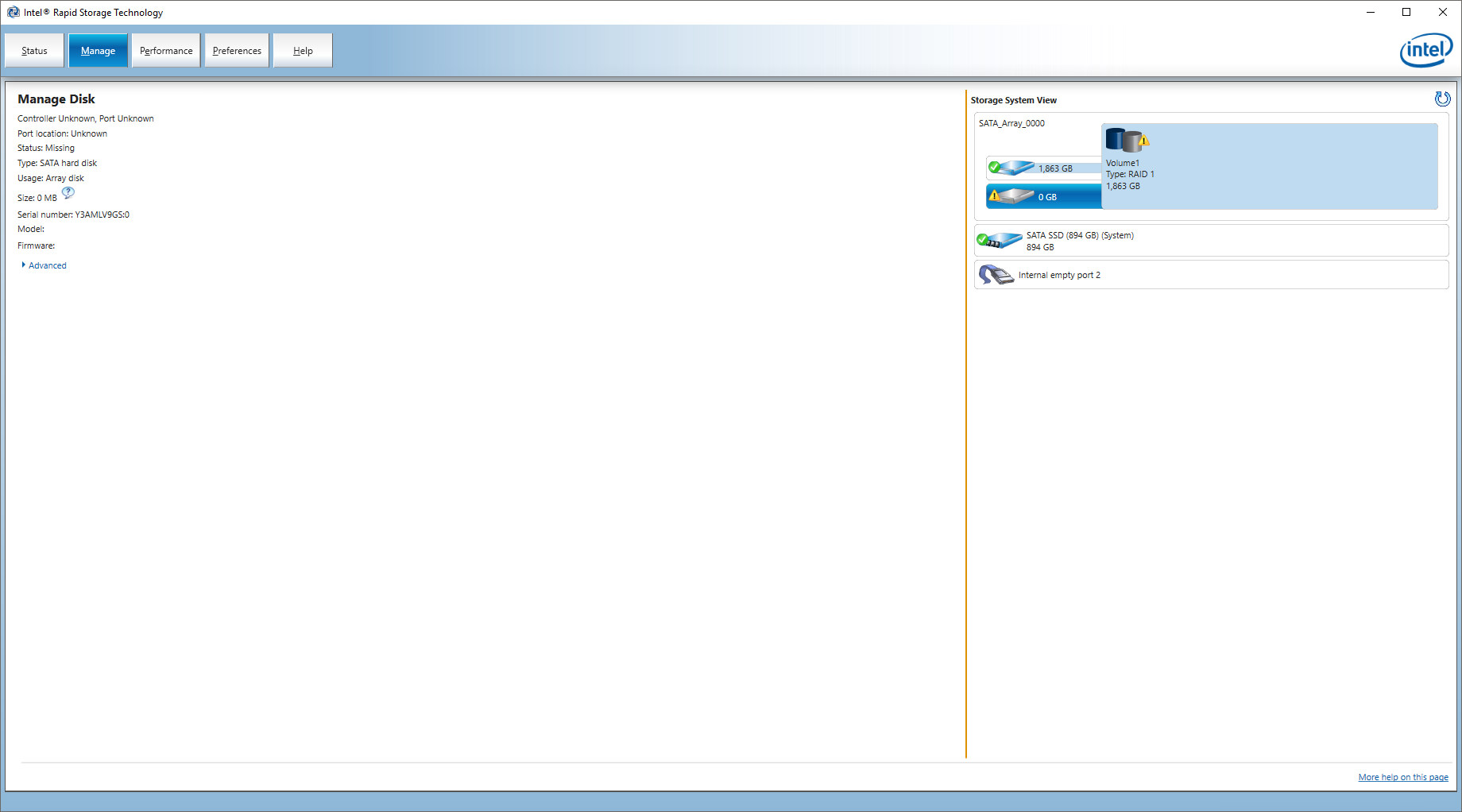Image resolution: width=1462 pixels, height=812 pixels.
Task: Click the 'Internal empty port 2' label
Action: [1059, 275]
